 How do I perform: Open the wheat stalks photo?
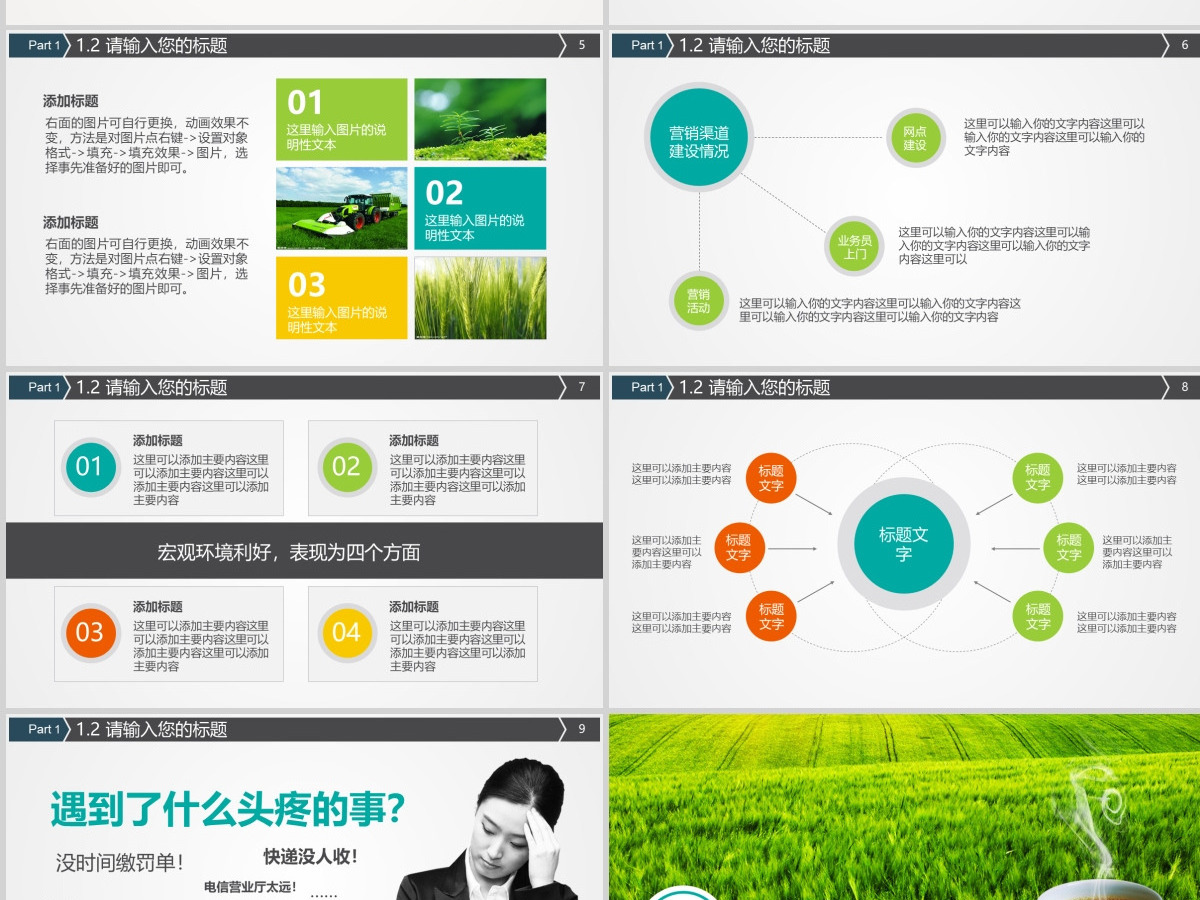pos(481,297)
